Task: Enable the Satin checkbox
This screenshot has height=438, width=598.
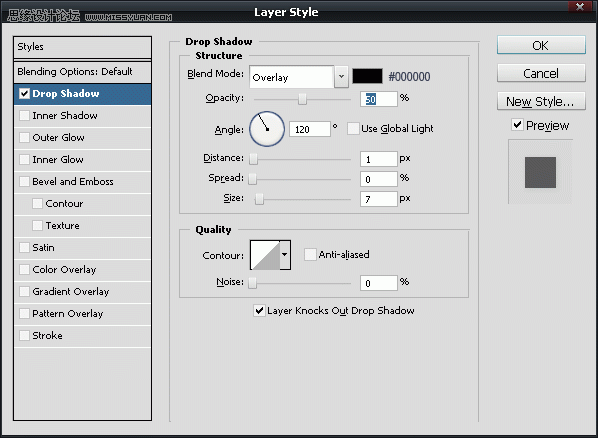Action: tap(24, 247)
